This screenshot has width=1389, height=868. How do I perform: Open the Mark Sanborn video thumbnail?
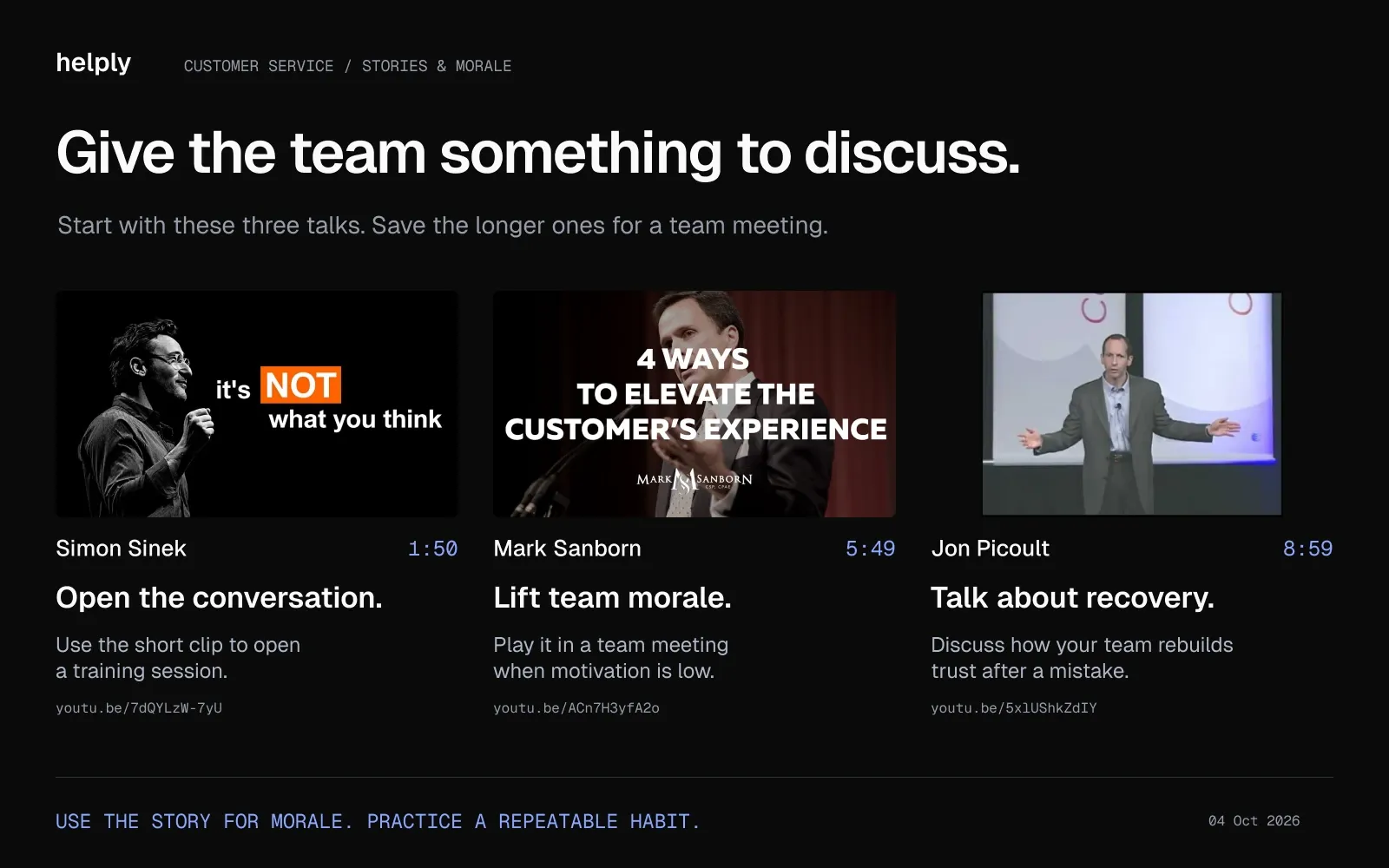click(694, 404)
